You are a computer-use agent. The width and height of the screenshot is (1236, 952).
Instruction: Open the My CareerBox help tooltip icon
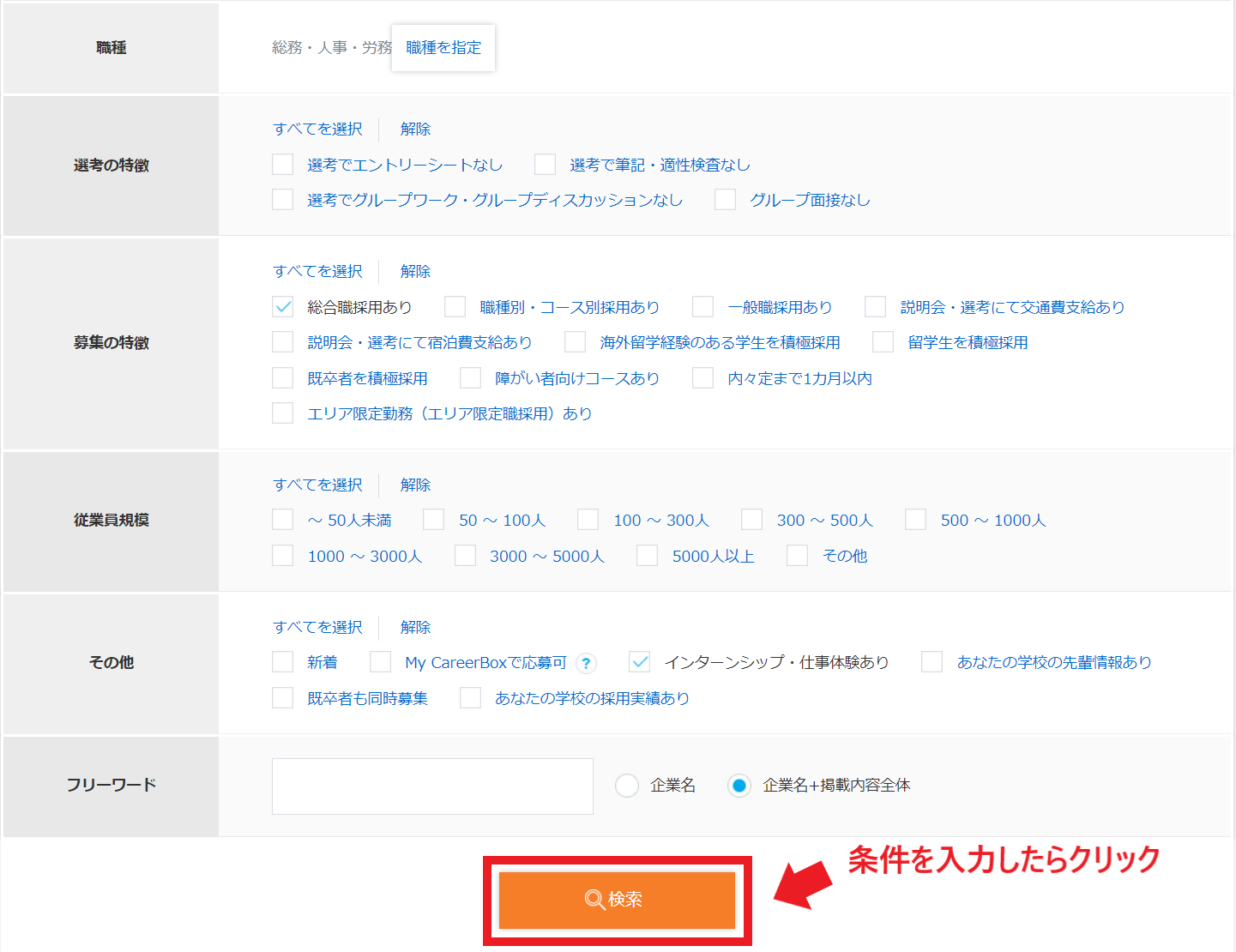[x=586, y=663]
